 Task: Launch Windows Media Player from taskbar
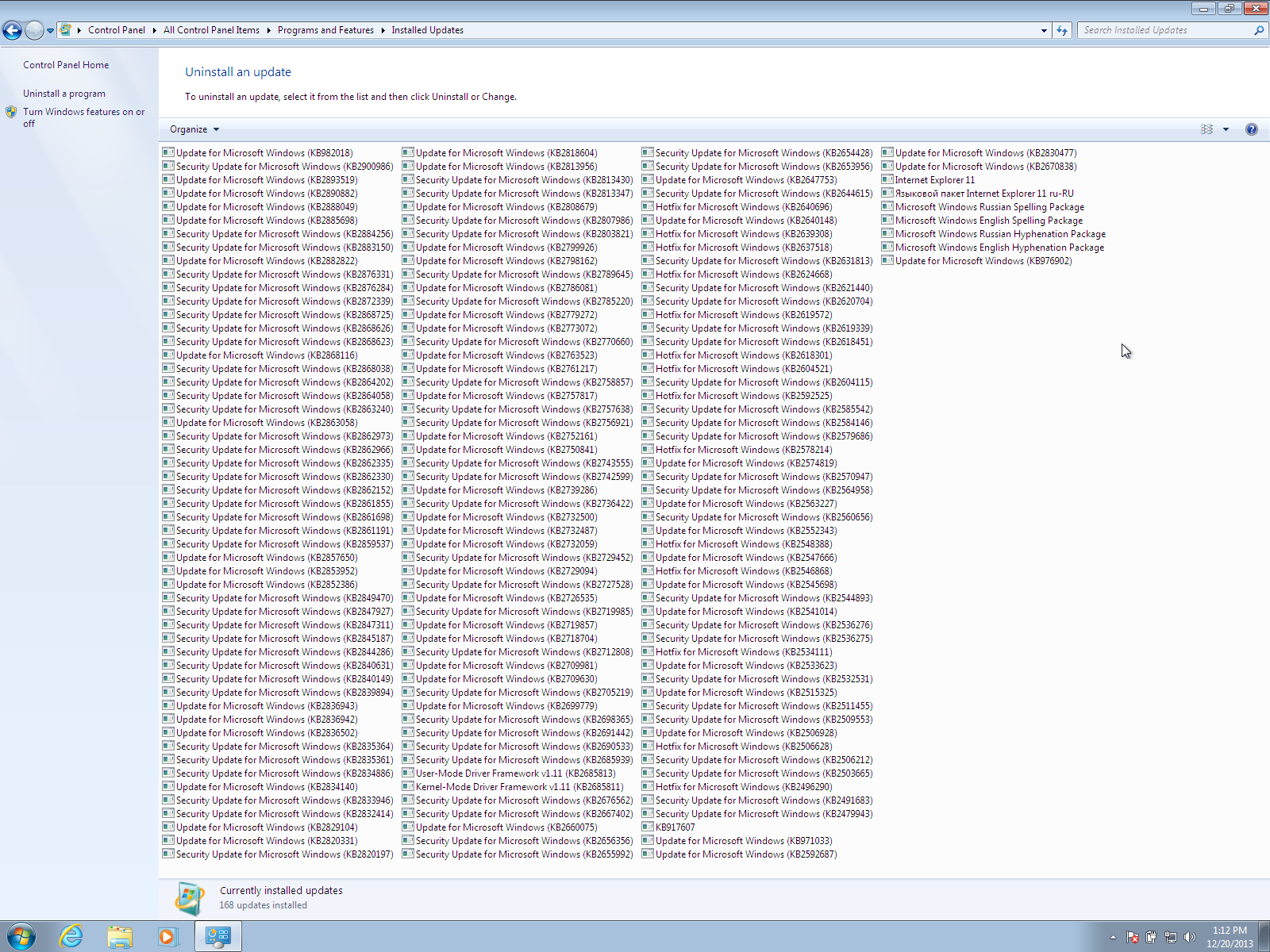pyautogui.click(x=167, y=936)
